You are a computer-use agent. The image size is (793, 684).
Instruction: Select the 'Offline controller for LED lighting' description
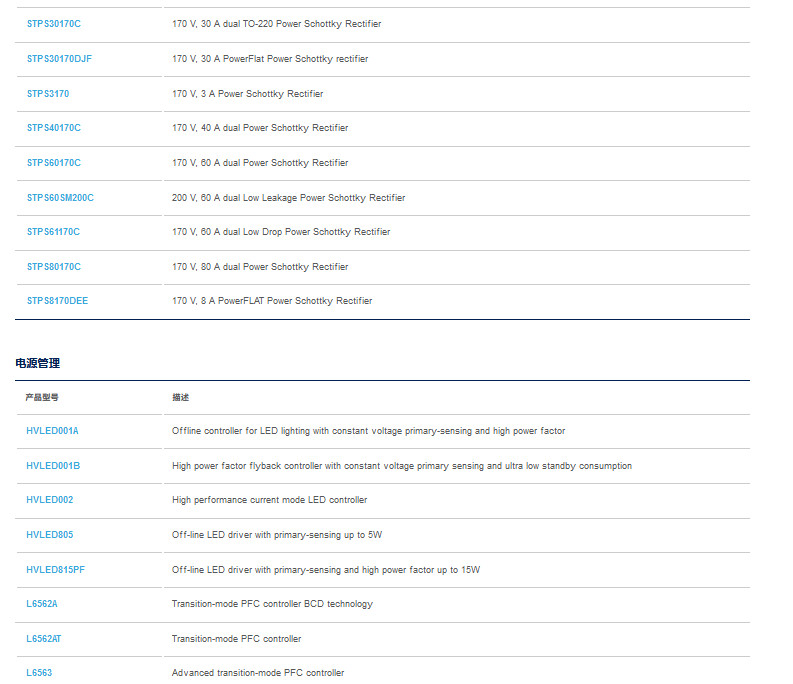[369, 431]
